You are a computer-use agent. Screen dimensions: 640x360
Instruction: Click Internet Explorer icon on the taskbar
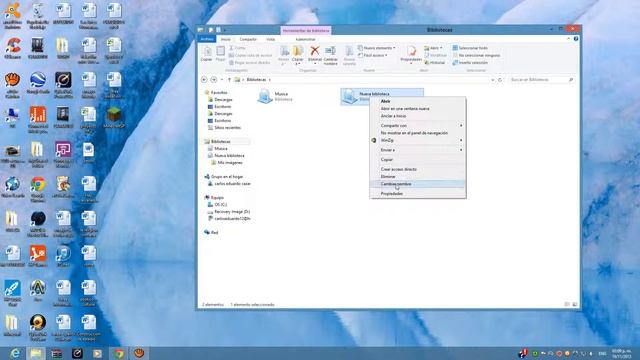15,353
